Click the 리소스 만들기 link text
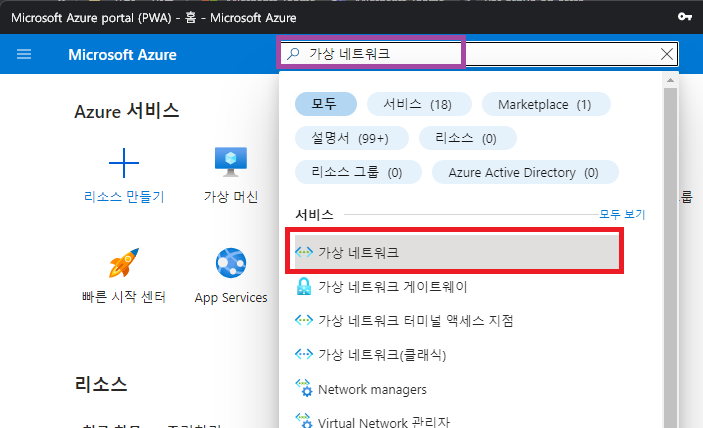The width and height of the screenshot is (703, 428). (x=124, y=196)
